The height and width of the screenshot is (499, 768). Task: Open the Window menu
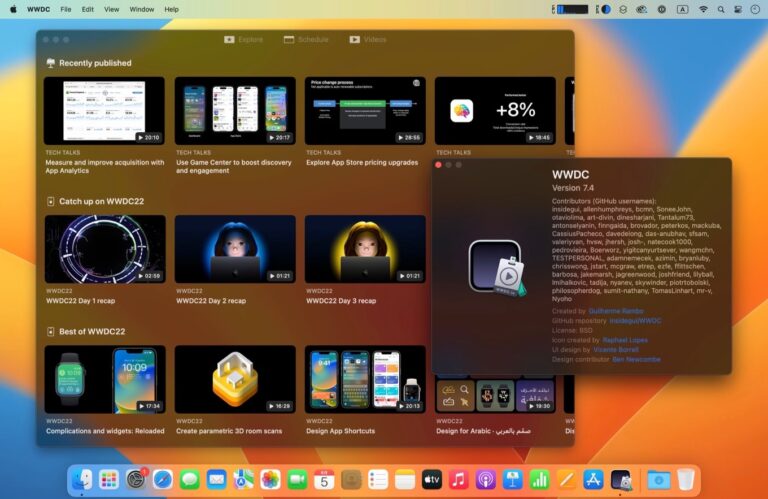click(142, 9)
